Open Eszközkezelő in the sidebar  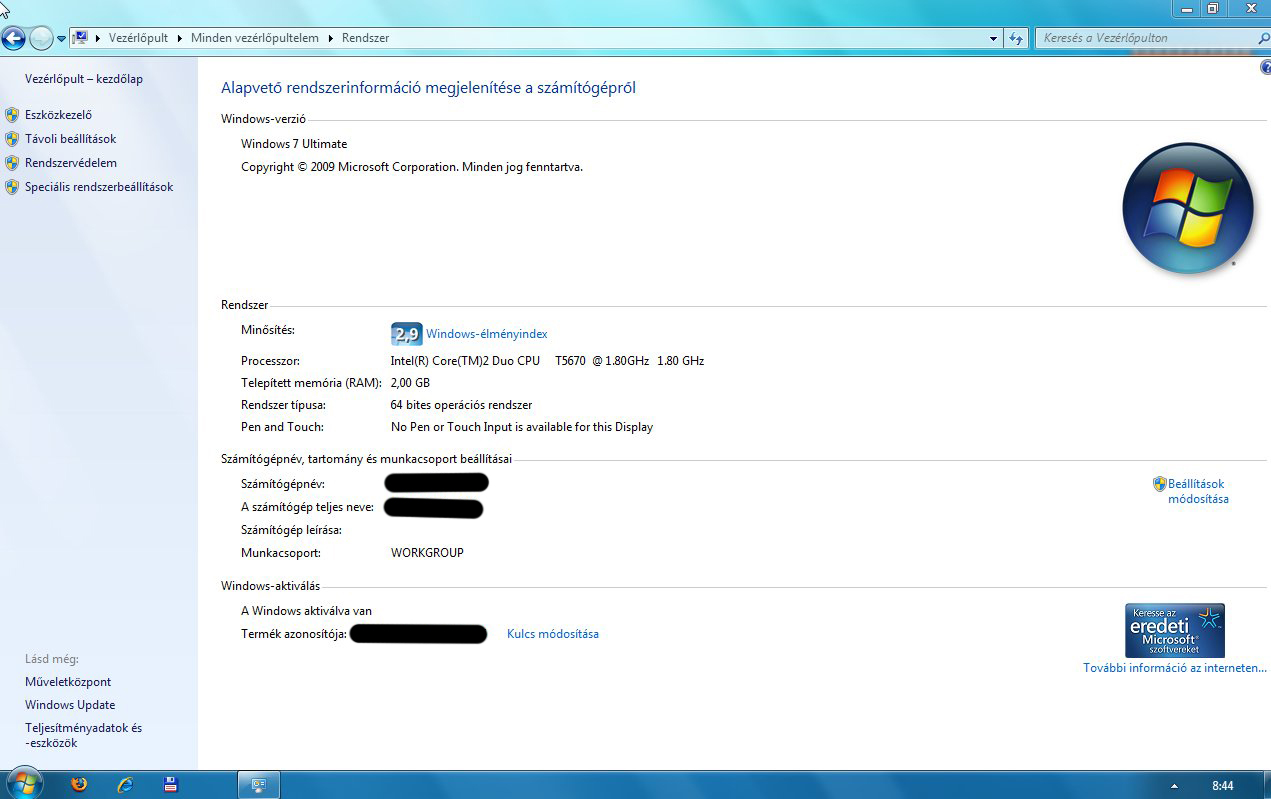tap(58, 115)
